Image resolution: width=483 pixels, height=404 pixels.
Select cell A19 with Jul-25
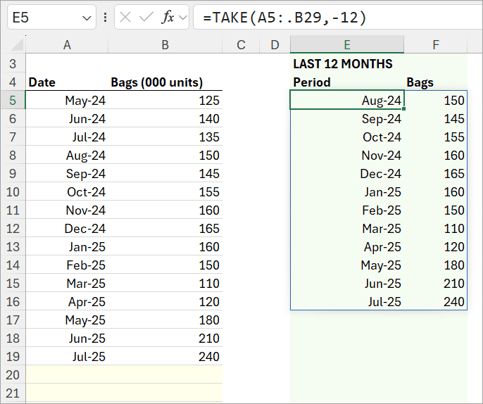tap(67, 356)
